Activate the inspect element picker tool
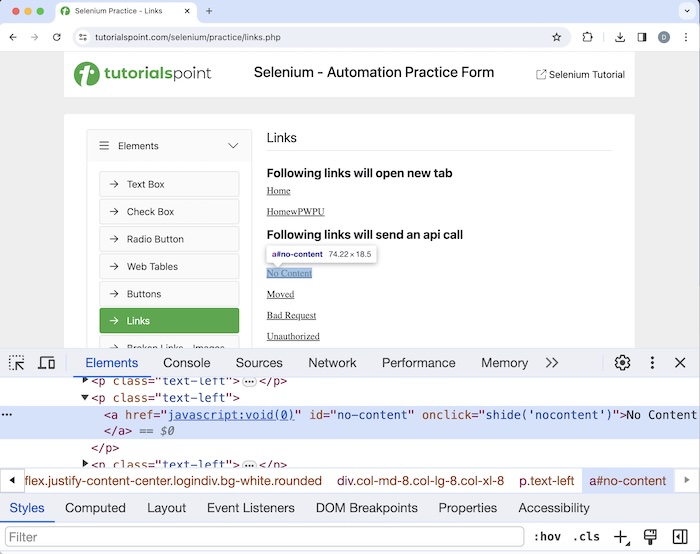The width and height of the screenshot is (700, 554). pos(16,363)
